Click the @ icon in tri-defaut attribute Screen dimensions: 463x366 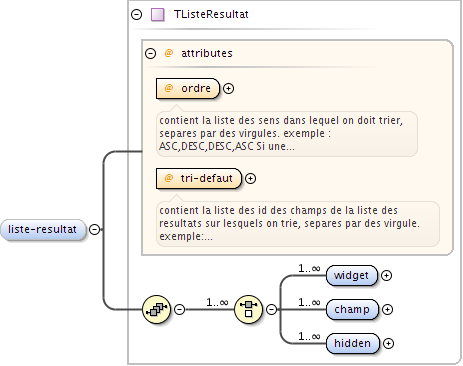pos(169,178)
